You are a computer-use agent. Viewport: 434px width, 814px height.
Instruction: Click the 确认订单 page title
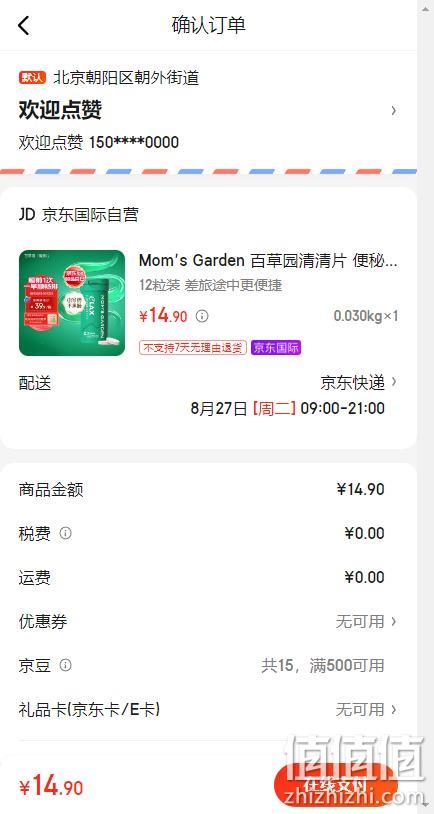pos(208,25)
